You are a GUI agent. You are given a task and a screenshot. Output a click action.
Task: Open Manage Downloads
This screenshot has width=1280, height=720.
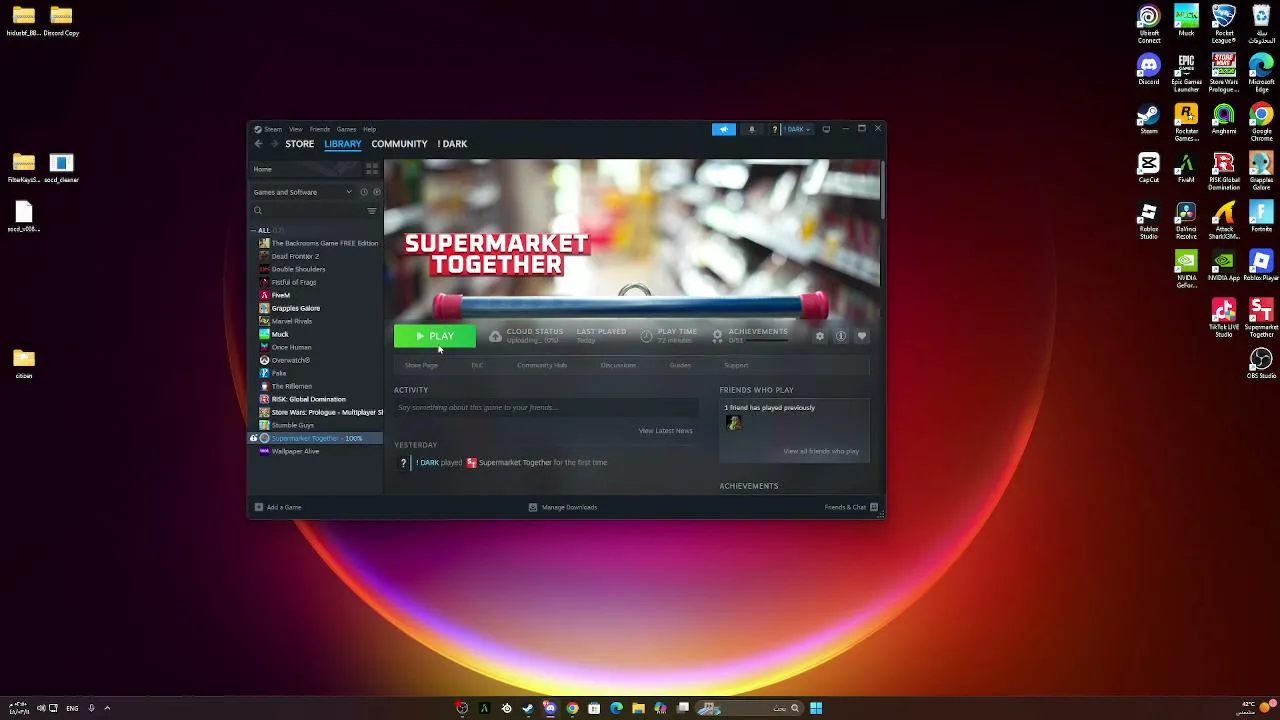tap(563, 507)
